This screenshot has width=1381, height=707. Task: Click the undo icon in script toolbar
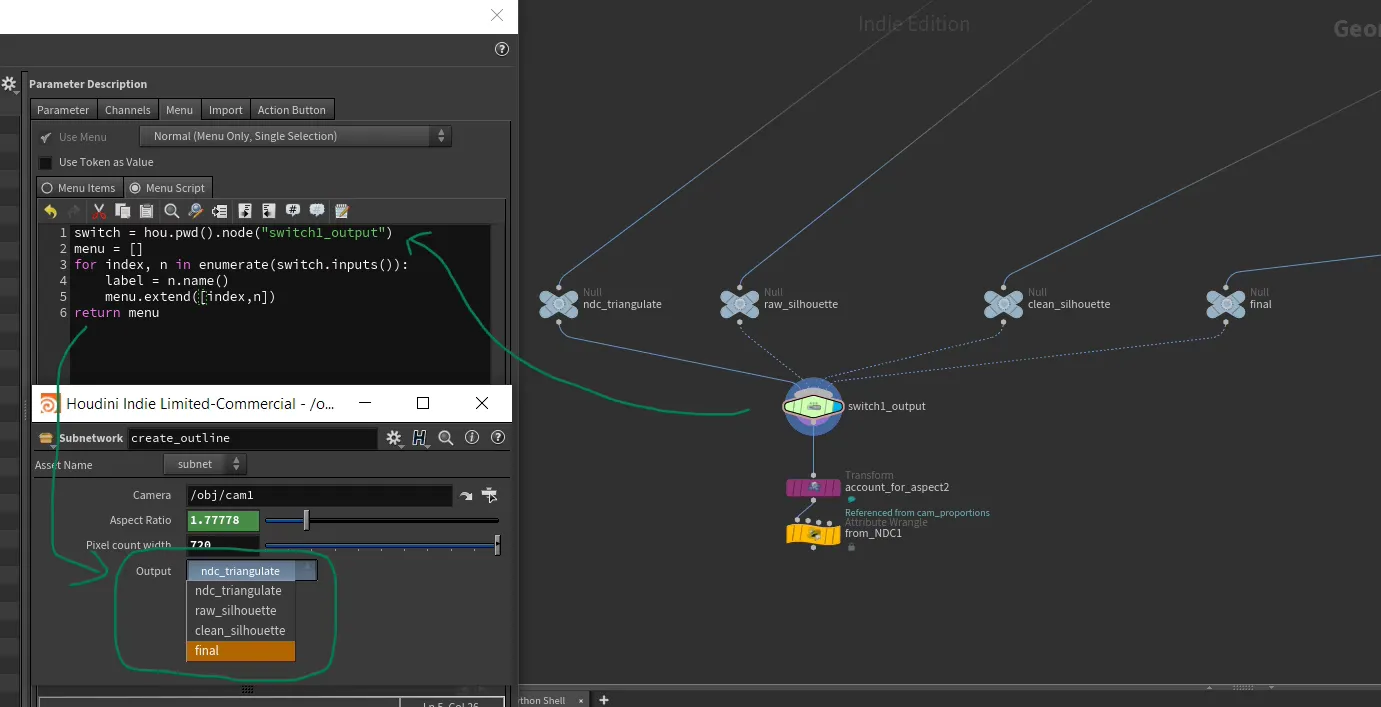point(51,211)
